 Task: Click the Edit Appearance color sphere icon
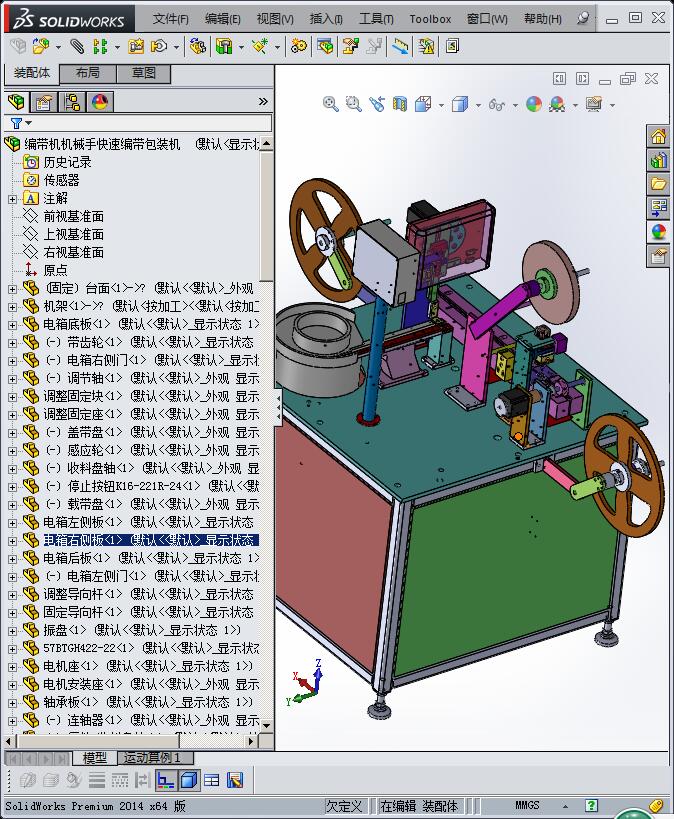click(533, 104)
